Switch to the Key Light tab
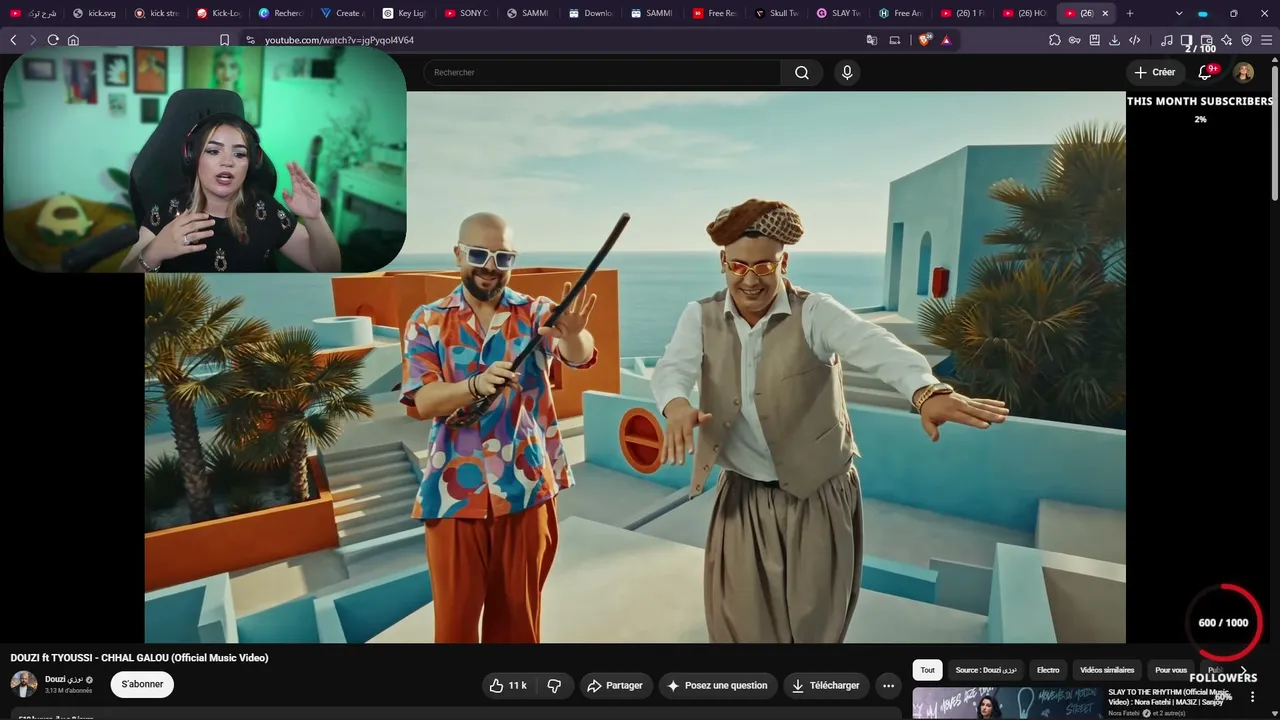This screenshot has height=720, width=1280. (x=404, y=13)
